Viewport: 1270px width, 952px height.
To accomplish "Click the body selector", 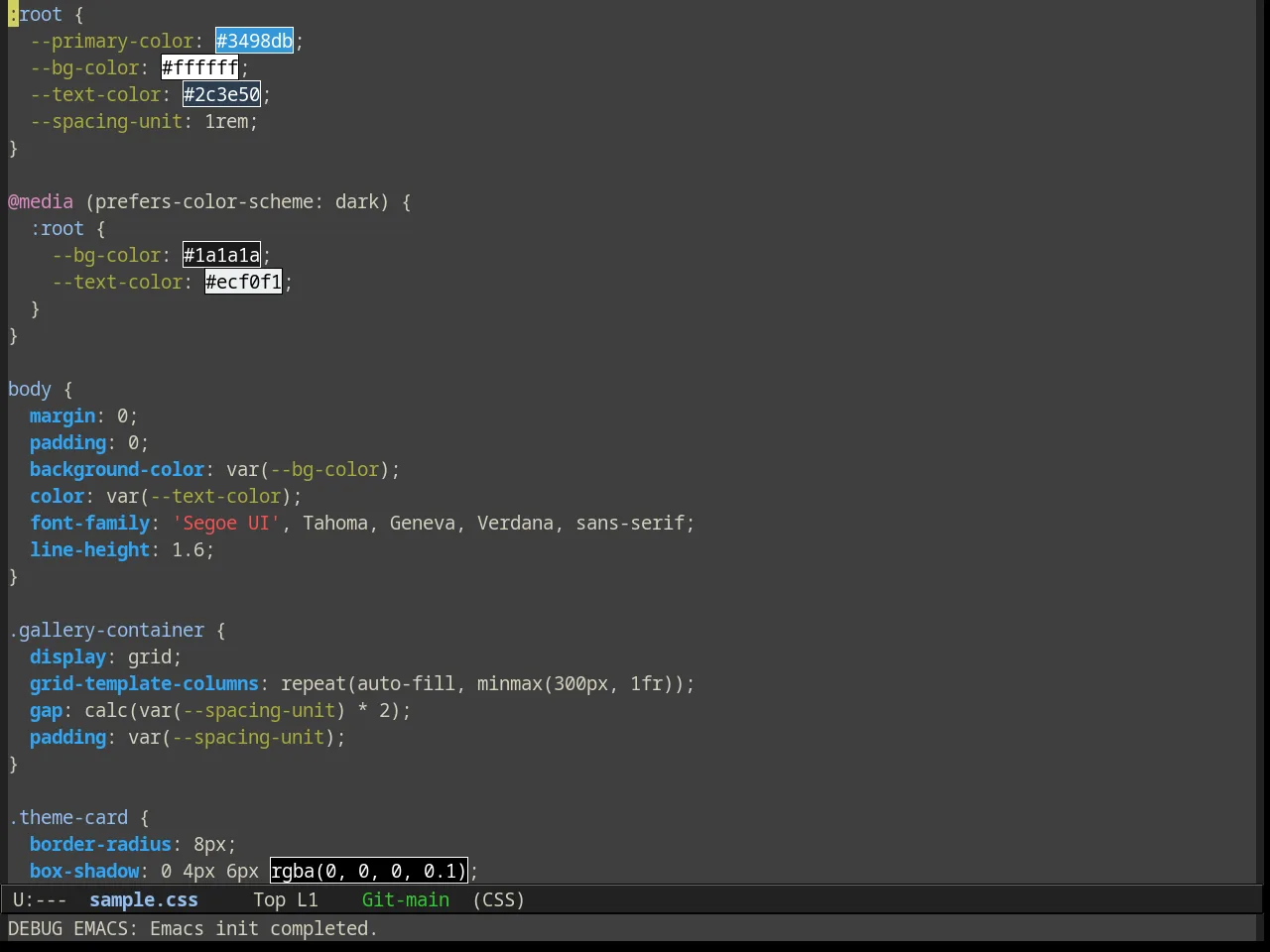I will pos(30,389).
